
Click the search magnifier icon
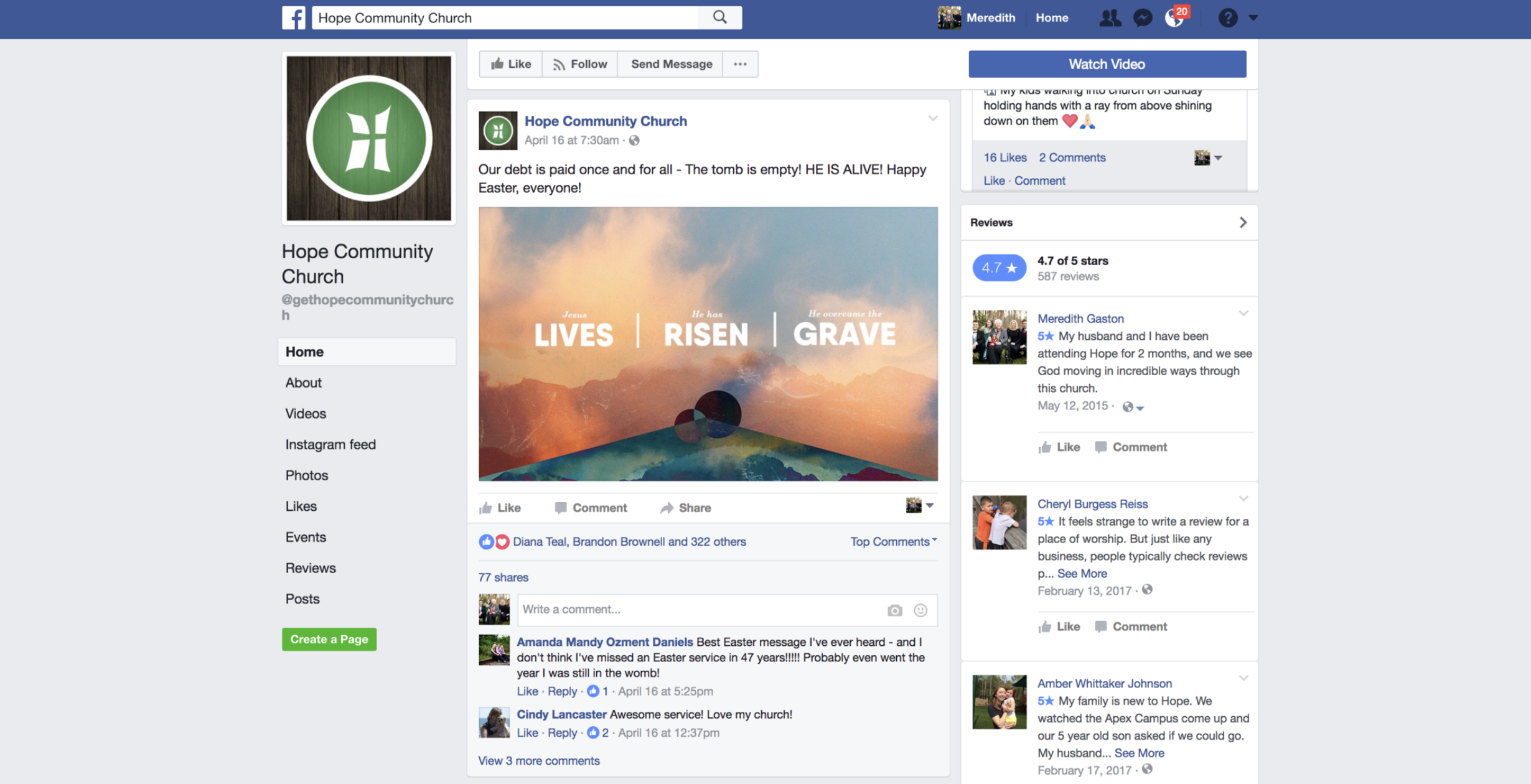pyautogui.click(x=719, y=17)
